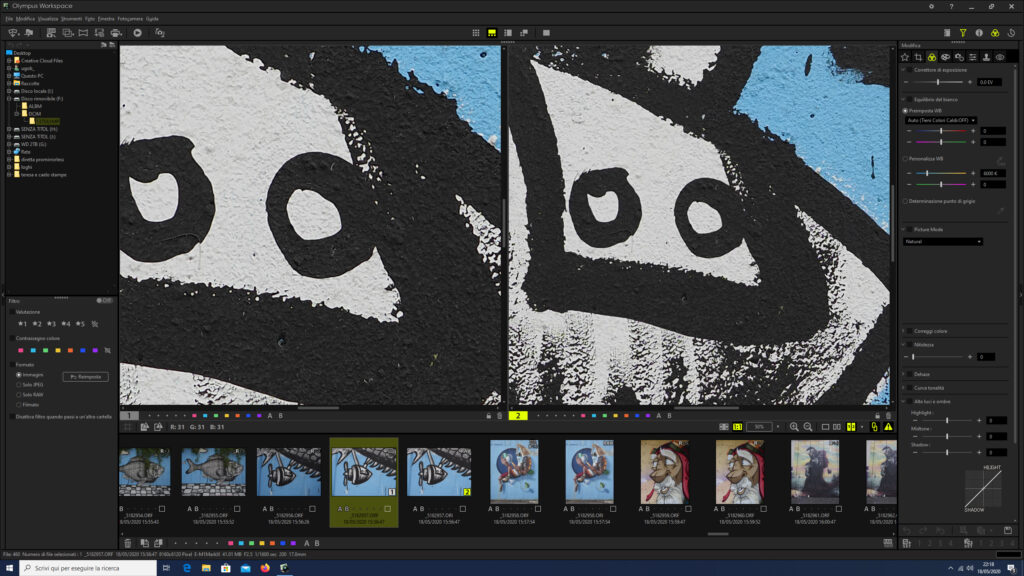Select the crop tool in the Modifica panel
Image resolution: width=1024 pixels, height=576 pixels.
point(918,57)
